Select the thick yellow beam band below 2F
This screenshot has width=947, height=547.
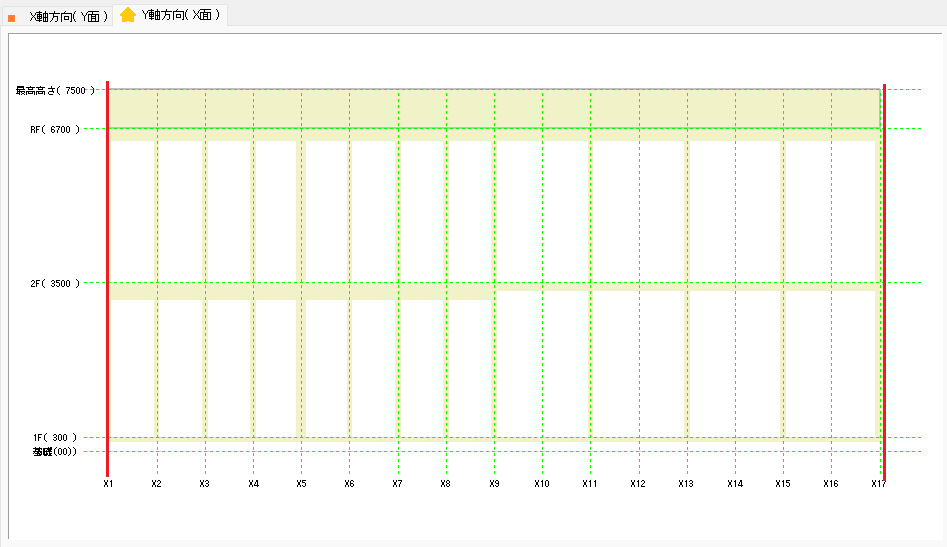click(x=300, y=292)
